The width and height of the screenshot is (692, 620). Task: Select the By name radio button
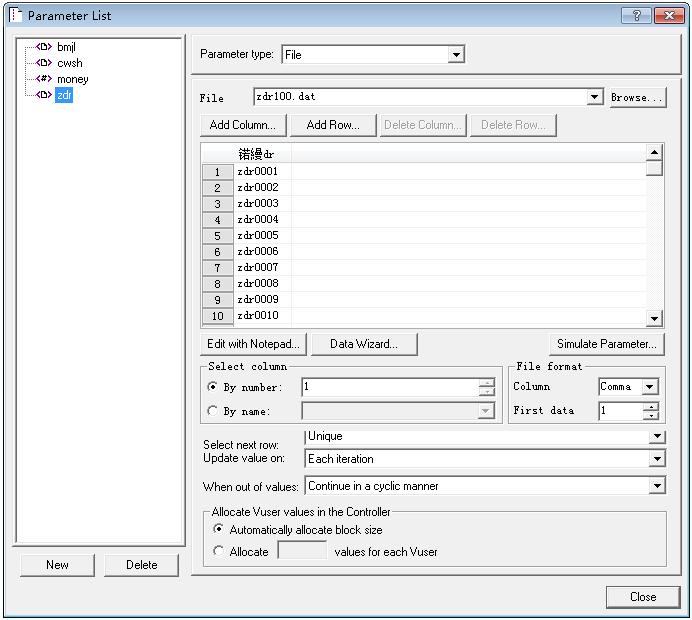[x=213, y=411]
